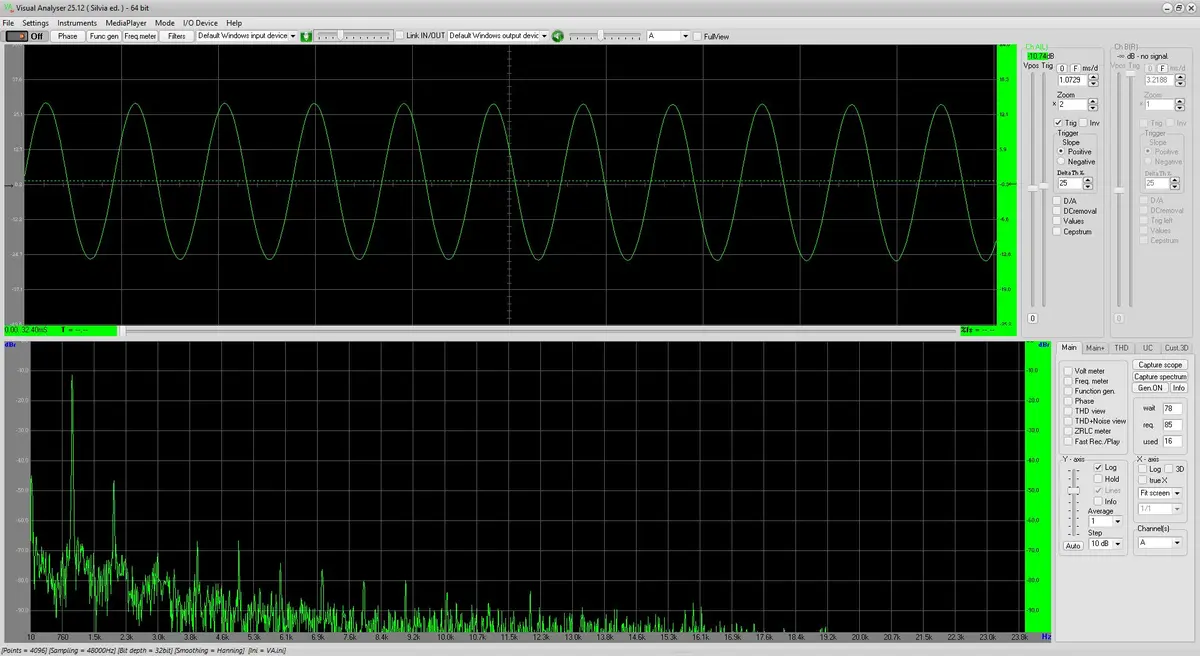Viewport: 1200px width, 656px height.
Task: Tick the Freq. meter checkbox
Action: [1068, 381]
